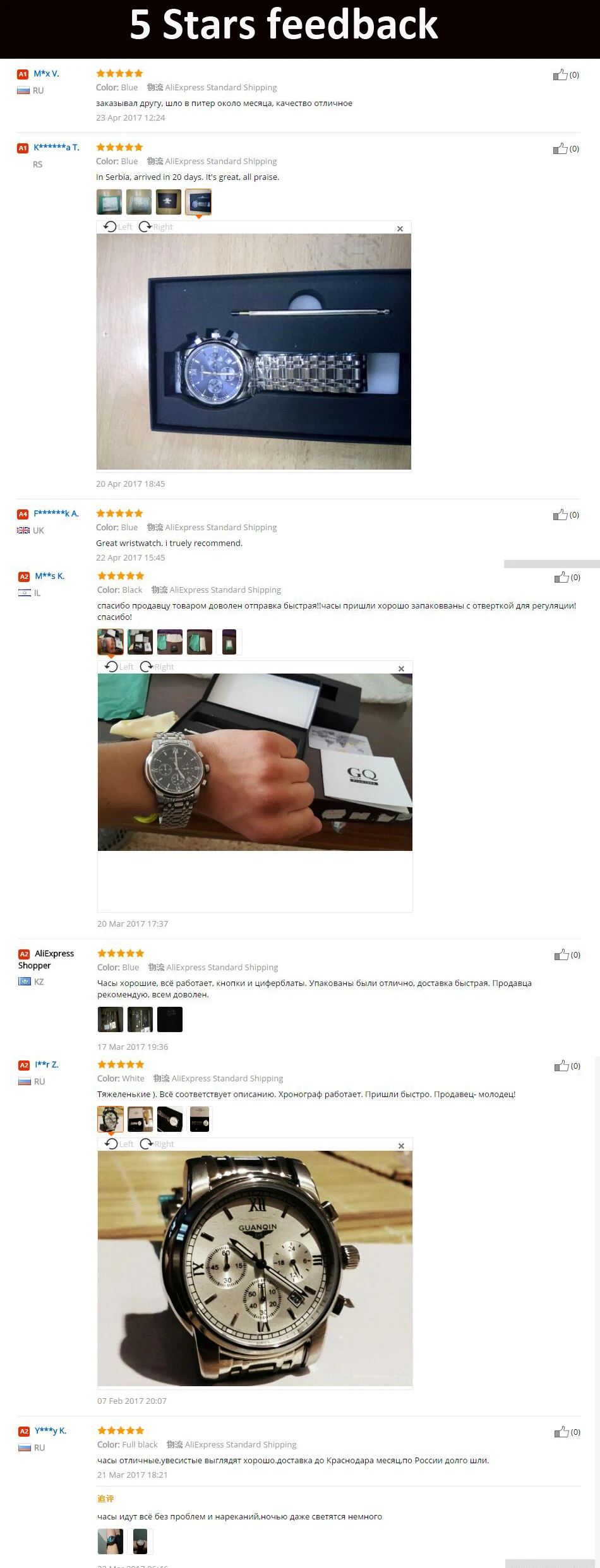Click thumbs-up on K******a T. review
This screenshot has width=600, height=1568.
point(560,149)
